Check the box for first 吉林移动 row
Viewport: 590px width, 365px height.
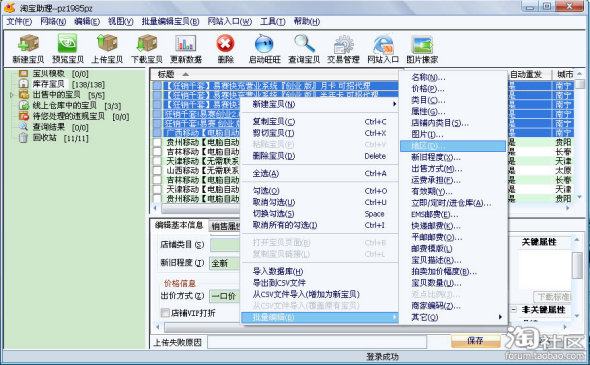[157, 152]
